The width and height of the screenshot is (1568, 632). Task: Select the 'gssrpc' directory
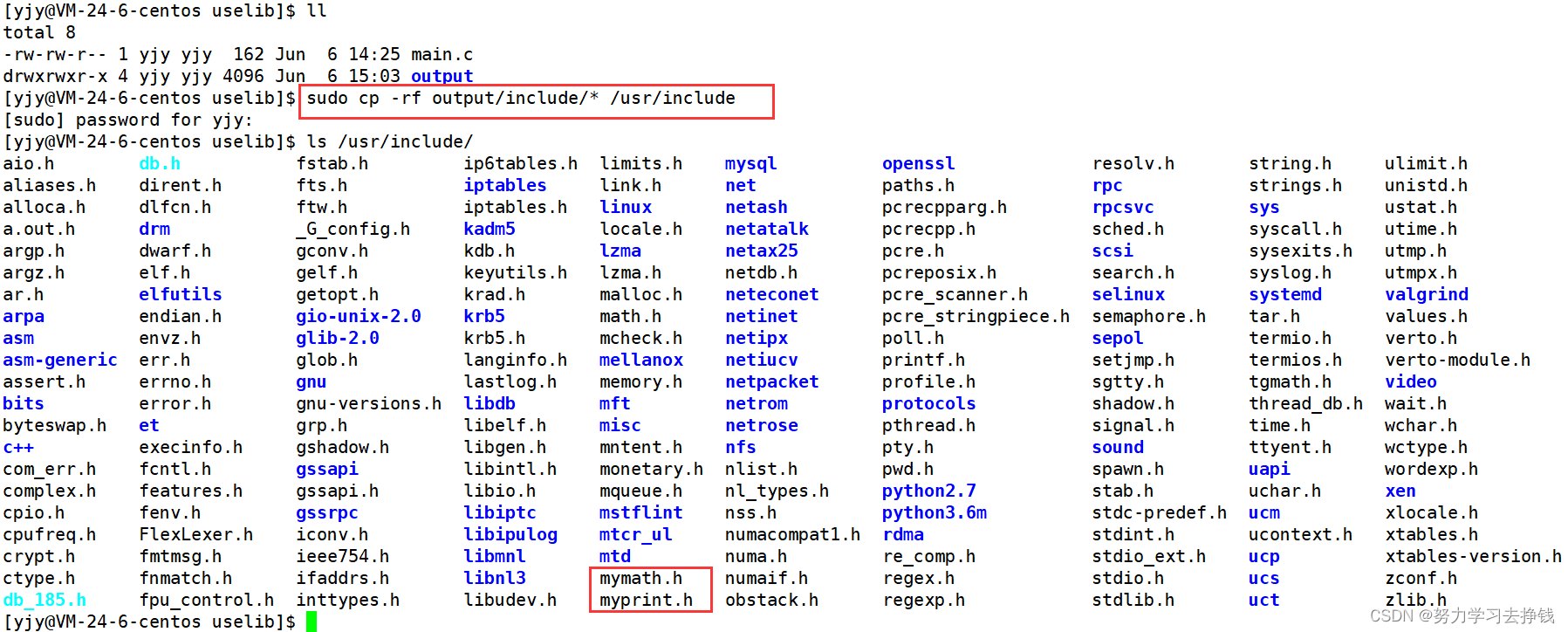(x=327, y=513)
